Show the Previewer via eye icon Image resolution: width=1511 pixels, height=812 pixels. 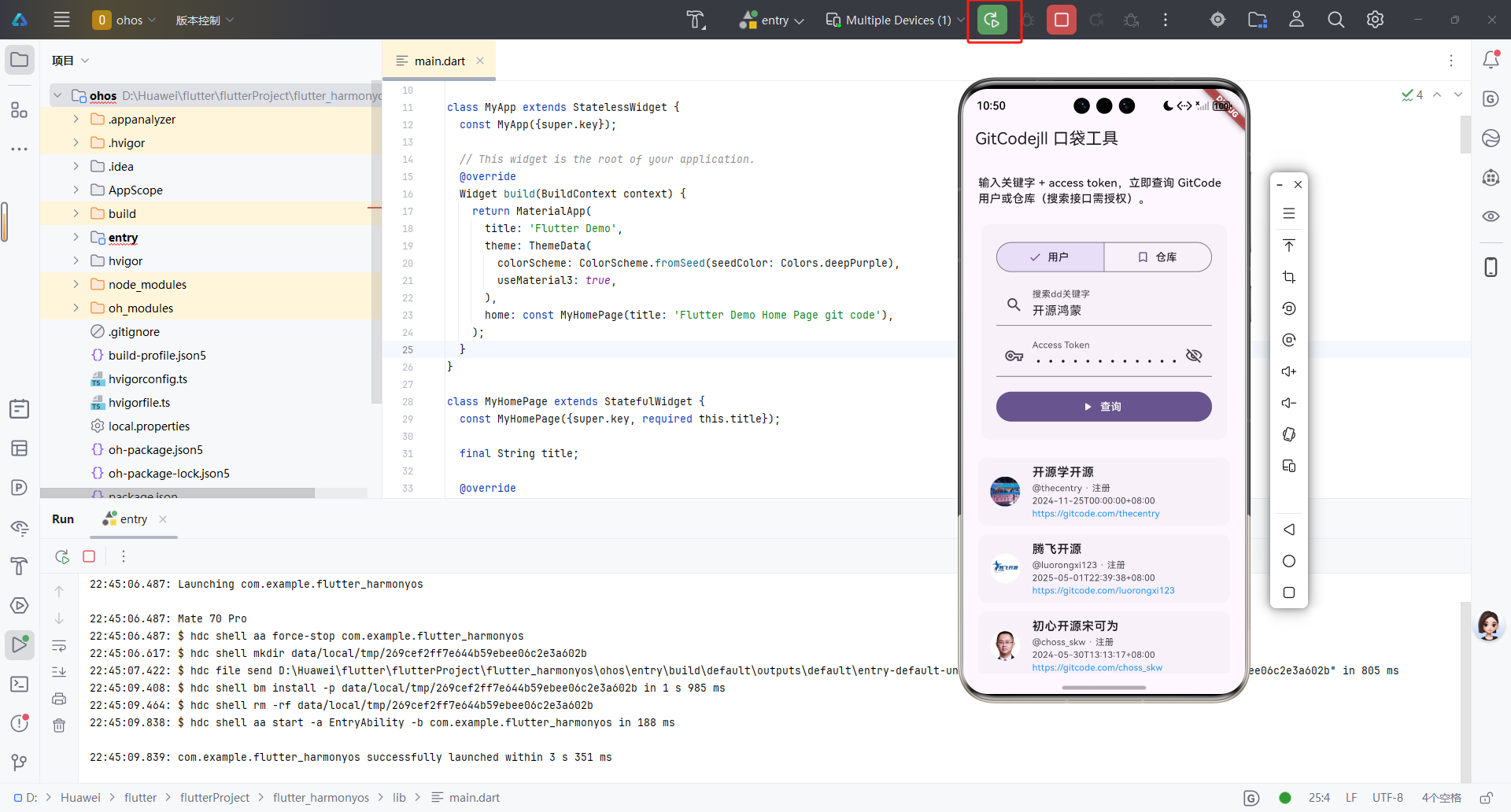coord(1490,216)
